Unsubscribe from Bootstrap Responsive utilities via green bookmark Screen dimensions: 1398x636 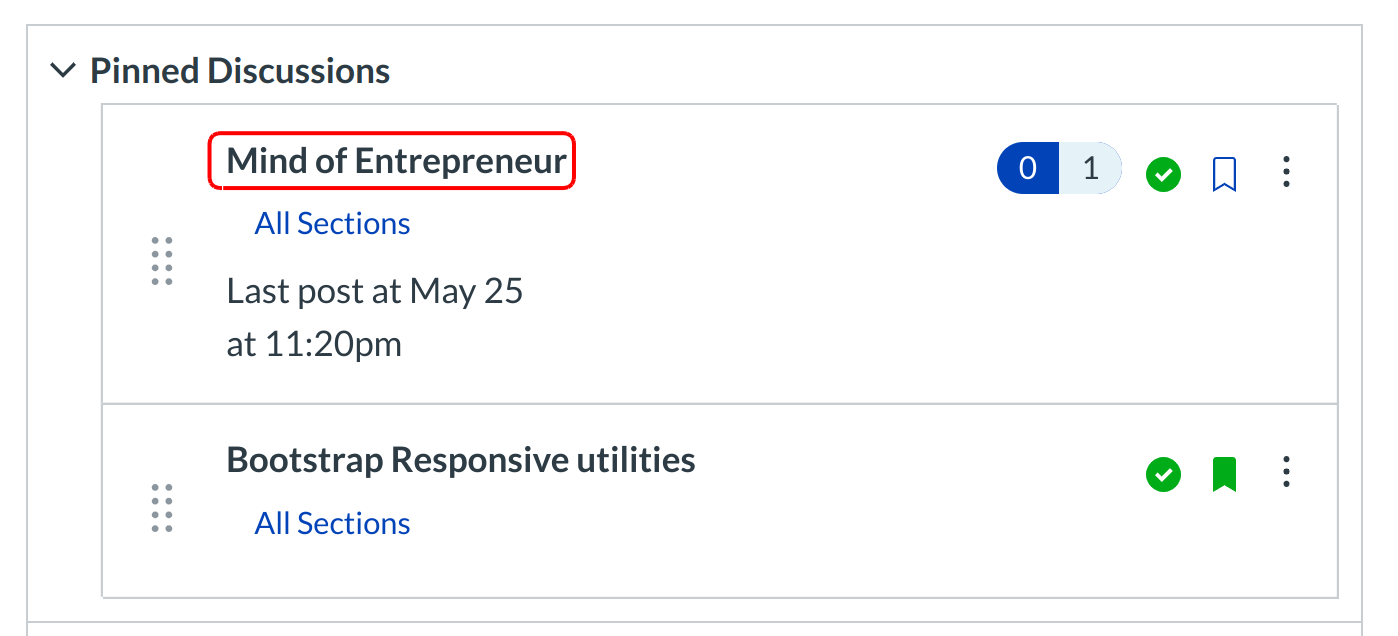[1224, 474]
